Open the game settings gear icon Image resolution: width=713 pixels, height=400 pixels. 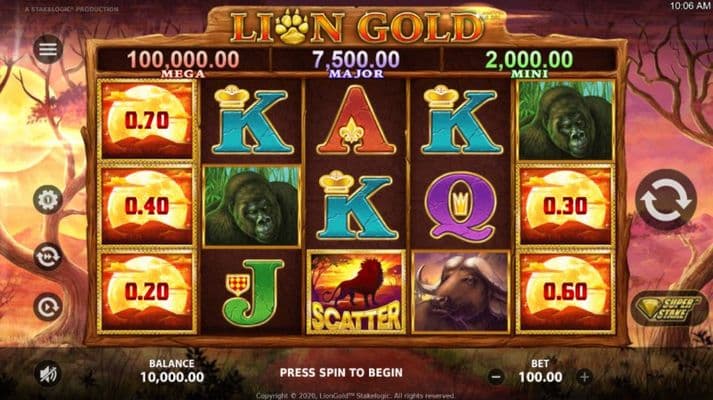point(48,199)
